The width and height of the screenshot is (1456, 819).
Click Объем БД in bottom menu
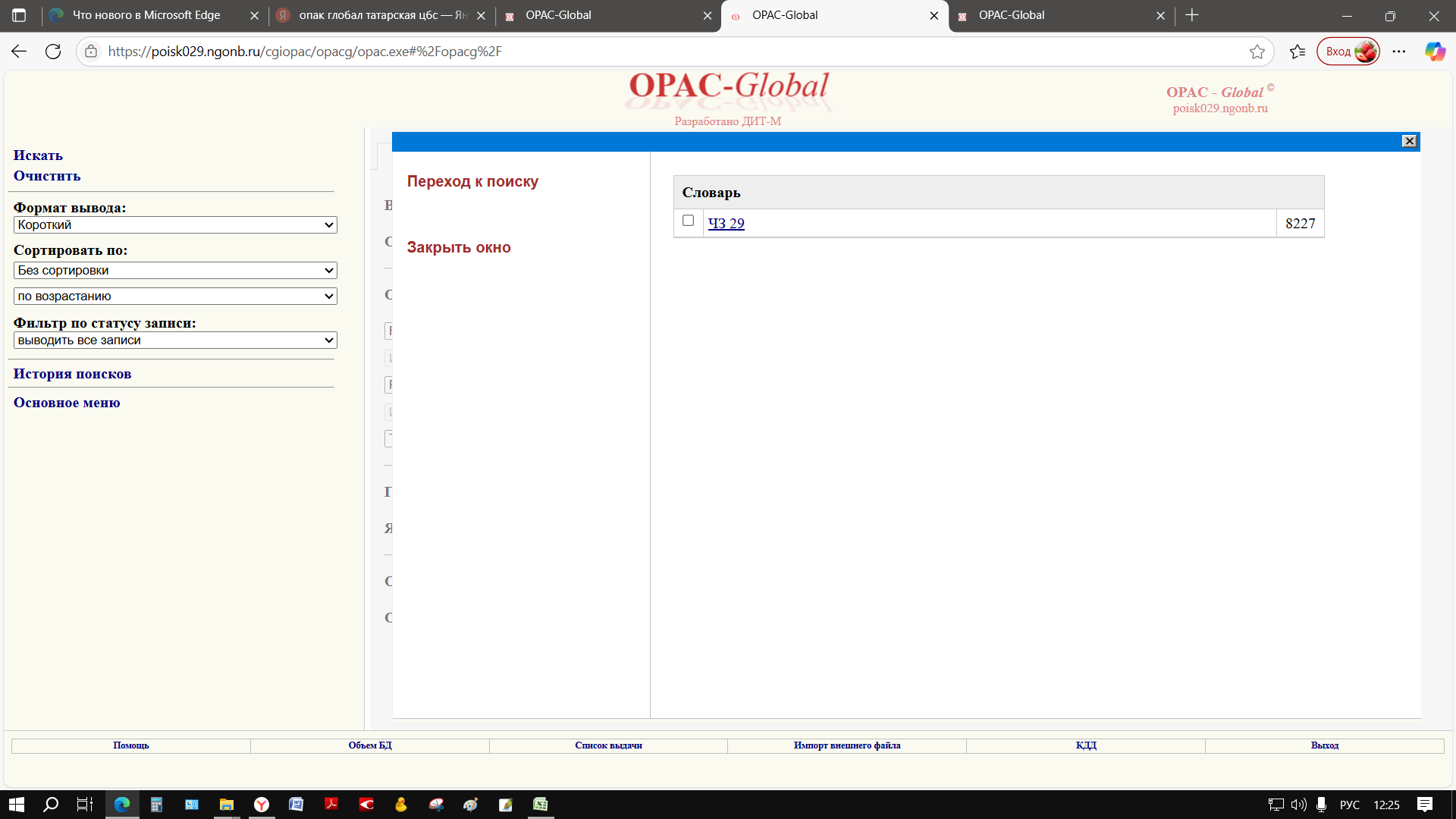[370, 745]
